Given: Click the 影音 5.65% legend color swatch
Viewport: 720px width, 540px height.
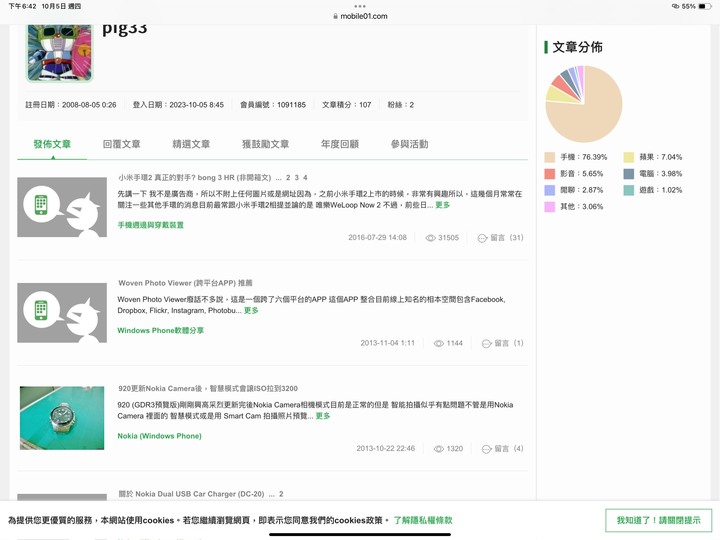Looking at the screenshot, I should pos(550,174).
